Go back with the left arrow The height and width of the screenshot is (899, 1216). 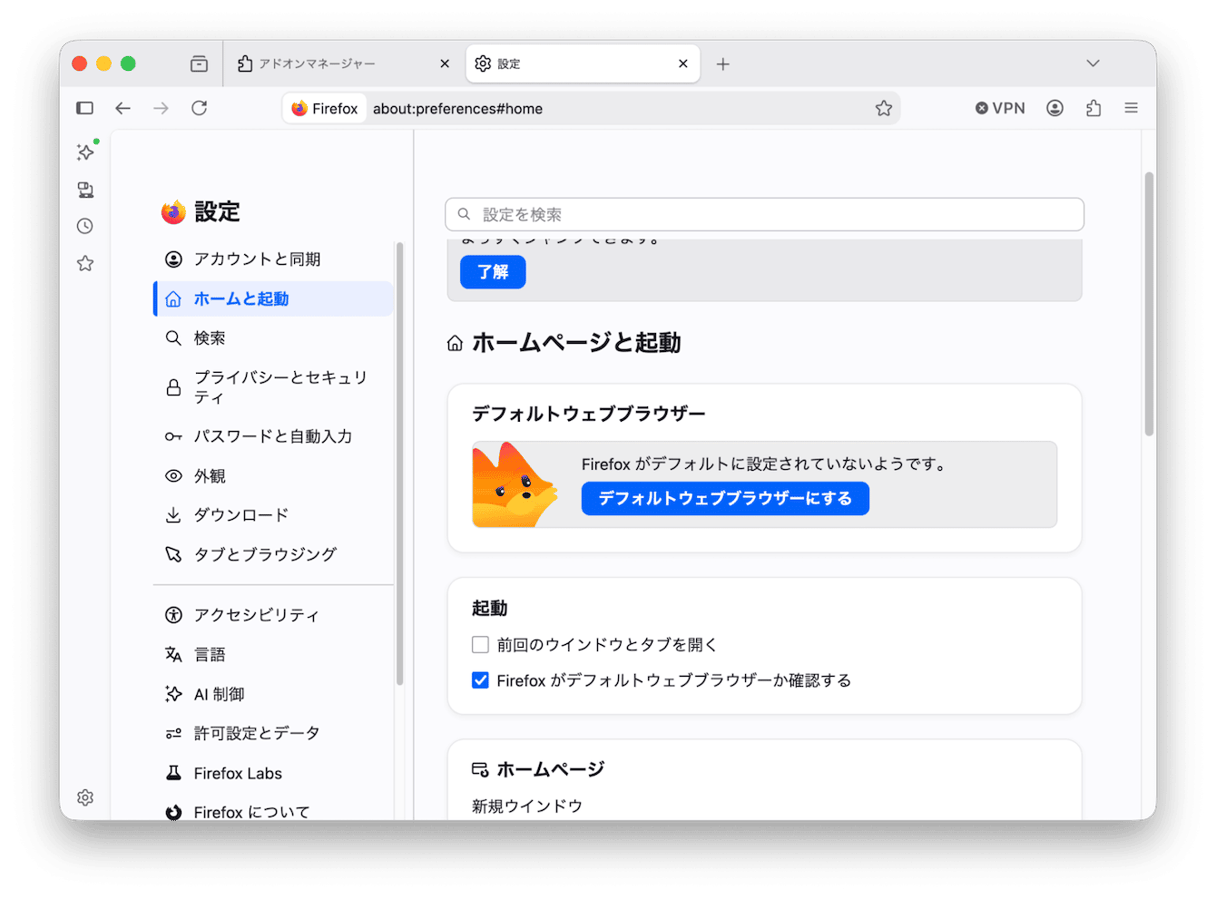pos(123,108)
